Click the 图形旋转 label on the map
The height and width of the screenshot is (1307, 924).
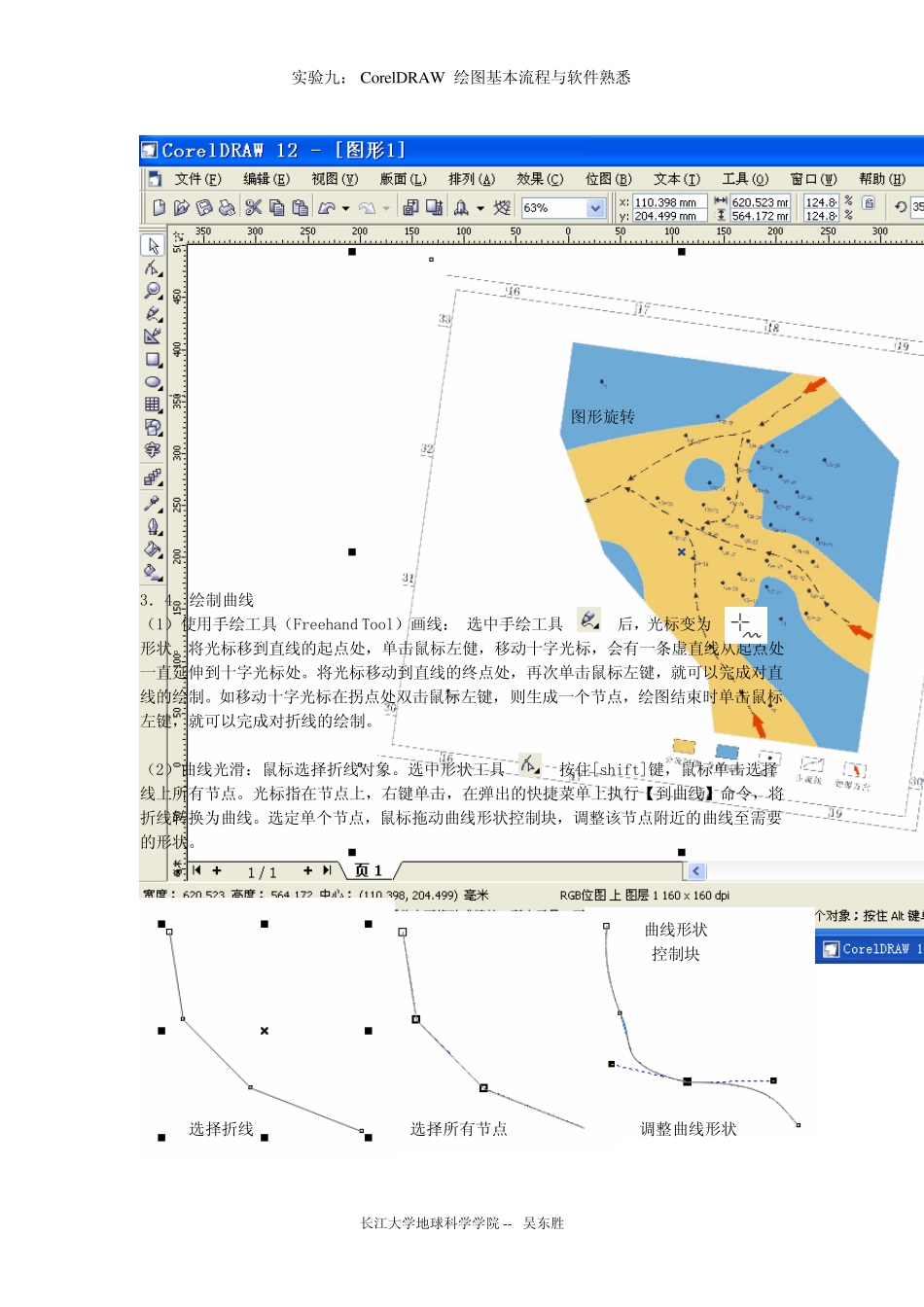(x=603, y=417)
